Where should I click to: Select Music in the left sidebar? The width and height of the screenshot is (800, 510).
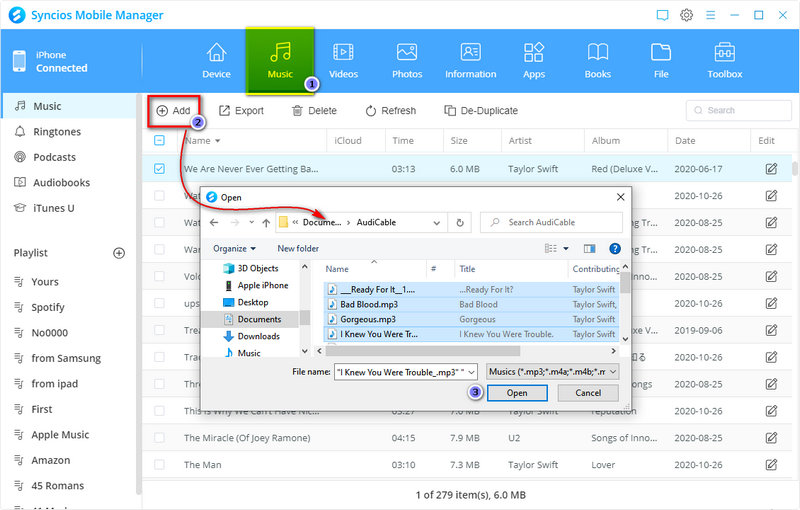pyautogui.click(x=69, y=106)
